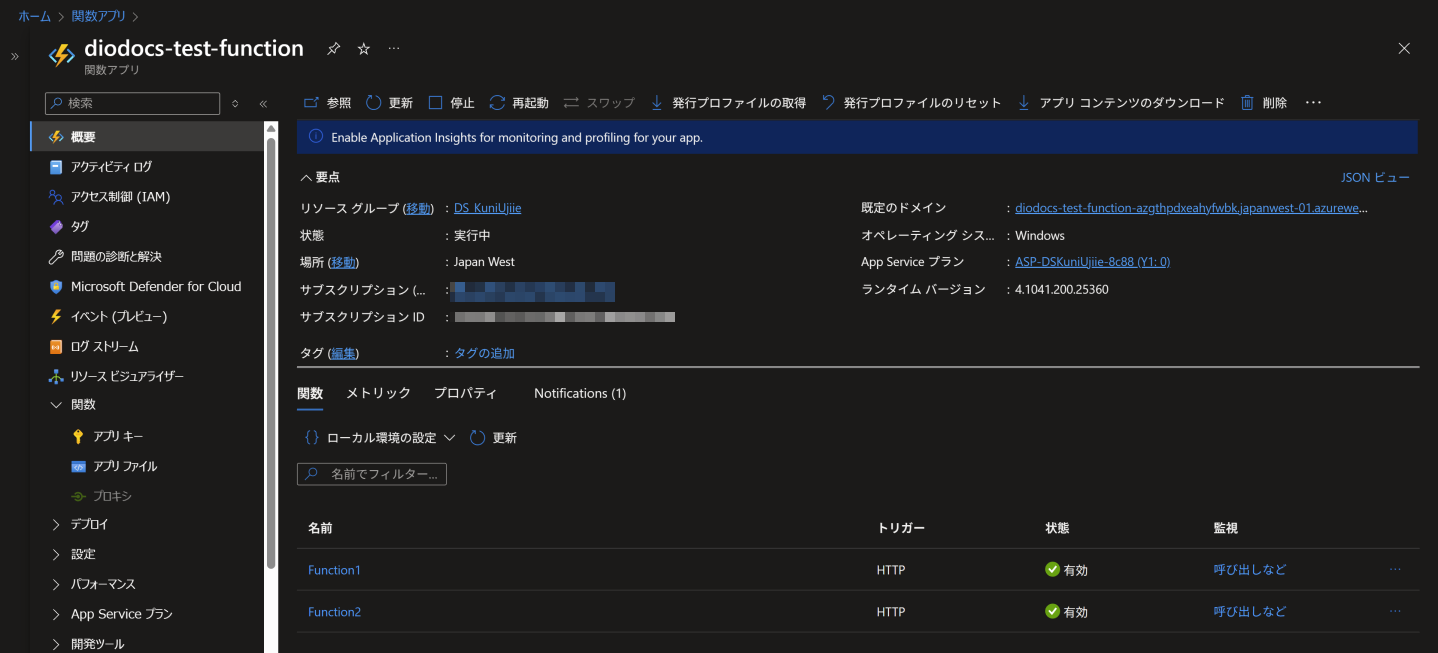
Task: Focus the sidebar 検索 search box
Action: 132,103
